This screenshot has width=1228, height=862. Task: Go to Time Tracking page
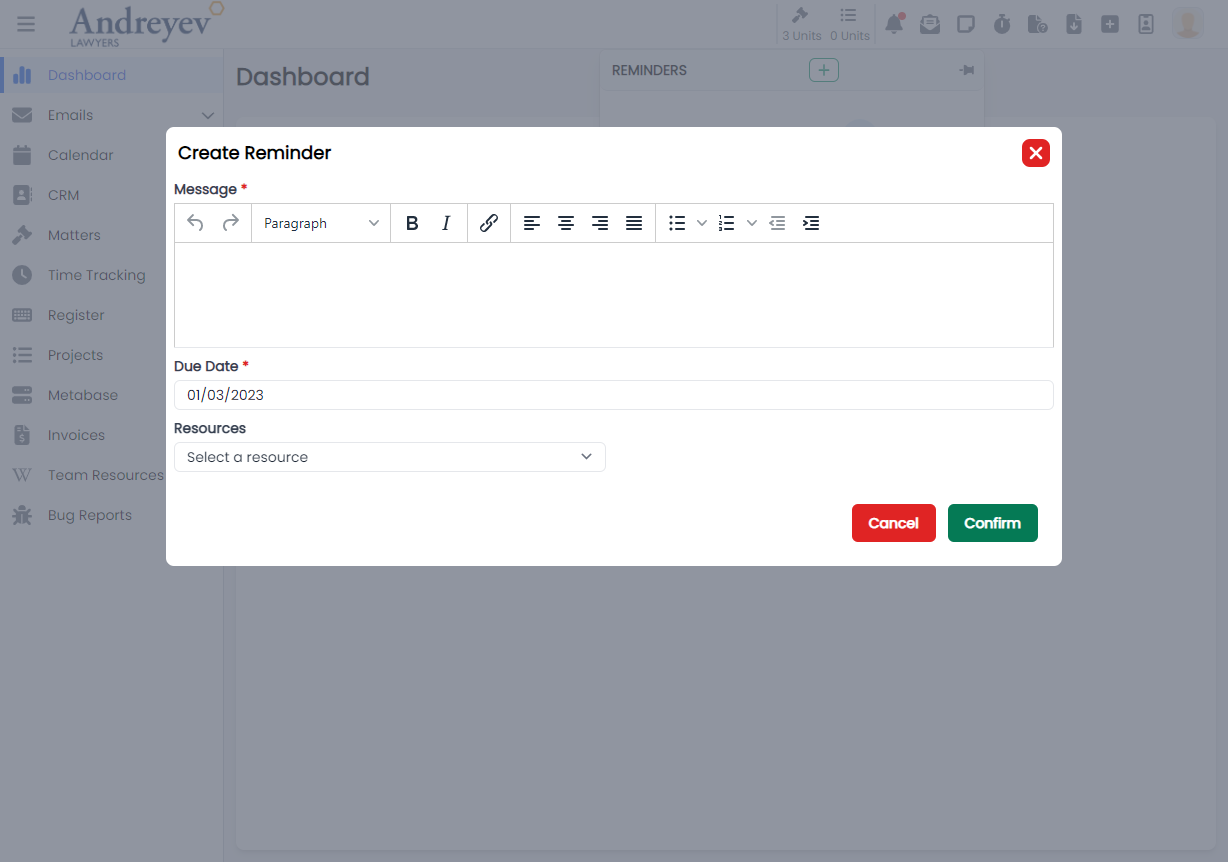[x=96, y=275]
